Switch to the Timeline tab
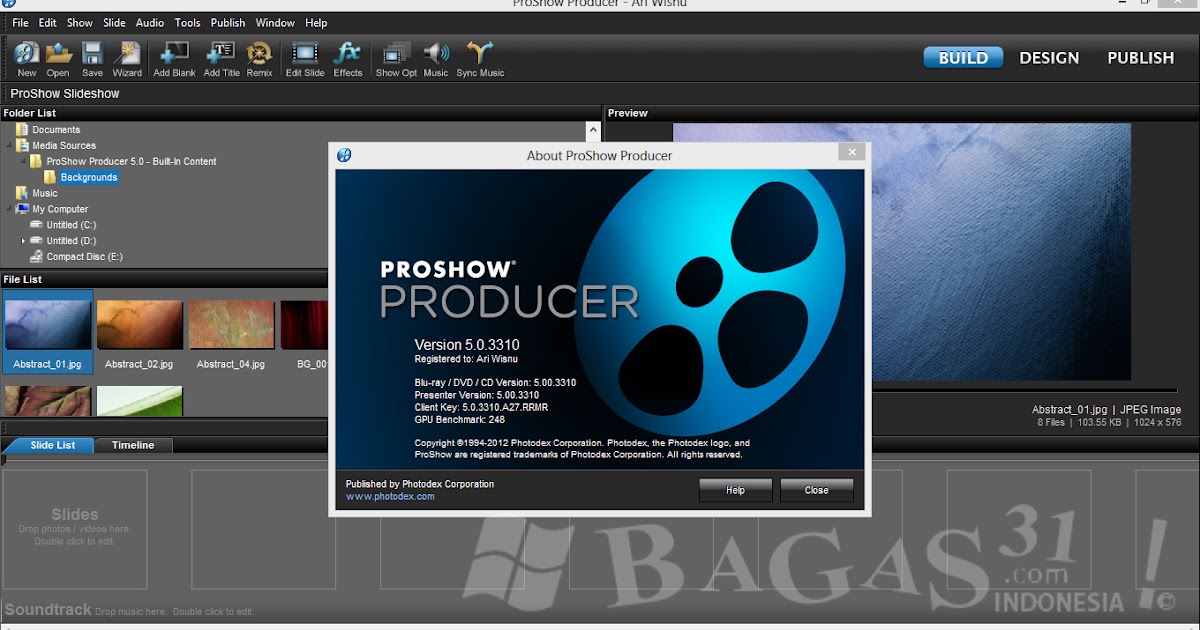The height and width of the screenshot is (630, 1200). click(133, 445)
